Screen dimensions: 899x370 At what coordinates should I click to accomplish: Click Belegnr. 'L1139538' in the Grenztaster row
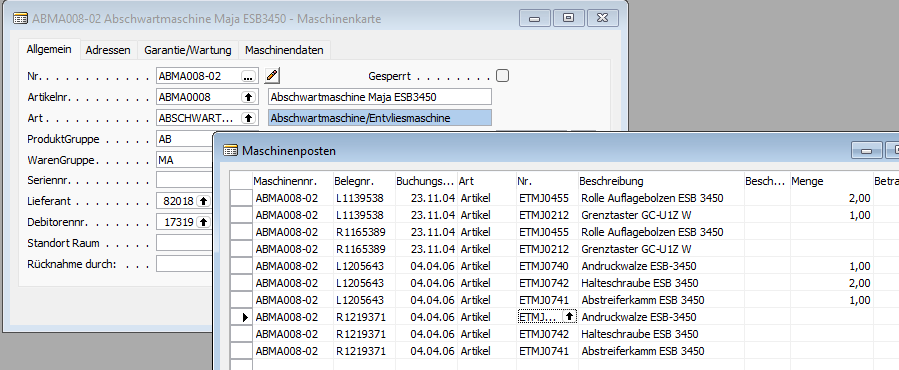[359, 215]
